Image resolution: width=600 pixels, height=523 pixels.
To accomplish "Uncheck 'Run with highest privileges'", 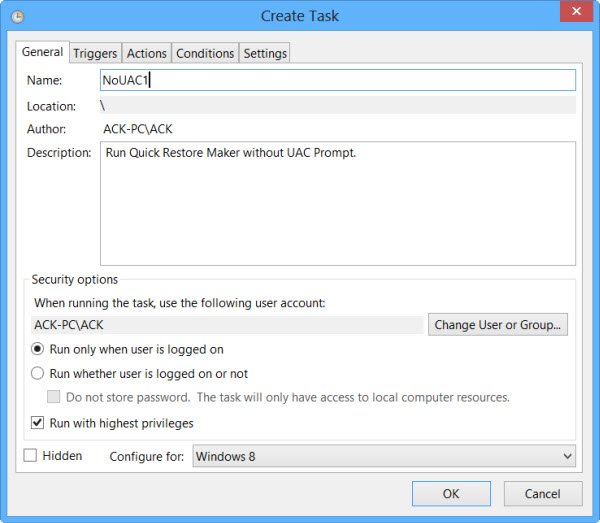I will (x=38, y=423).
